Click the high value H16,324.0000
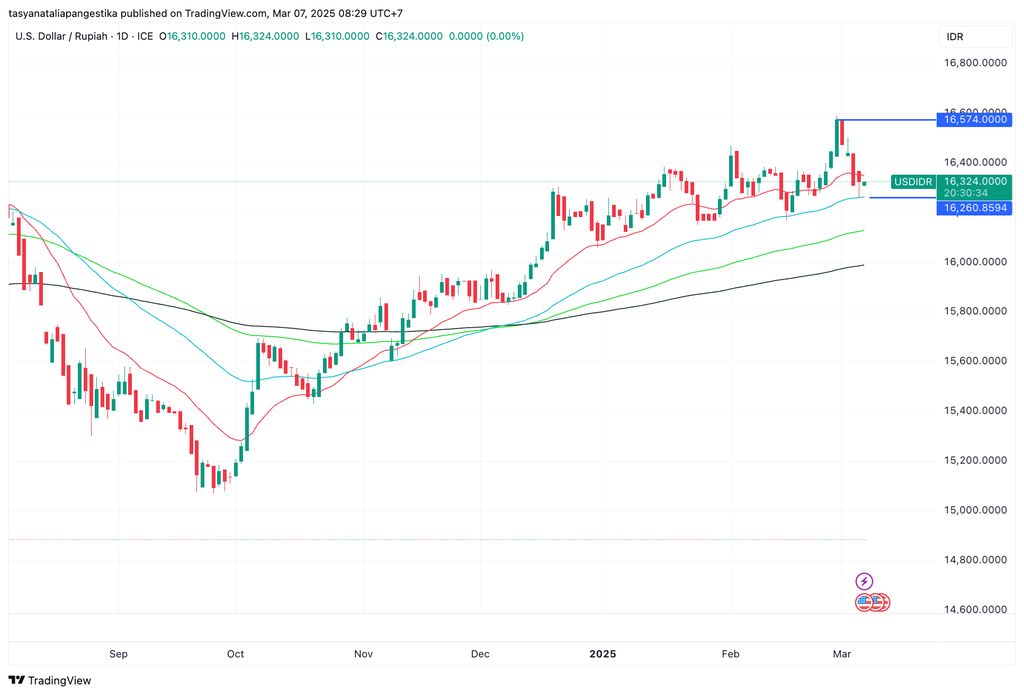The height and width of the screenshot is (695, 1024). [x=265, y=37]
